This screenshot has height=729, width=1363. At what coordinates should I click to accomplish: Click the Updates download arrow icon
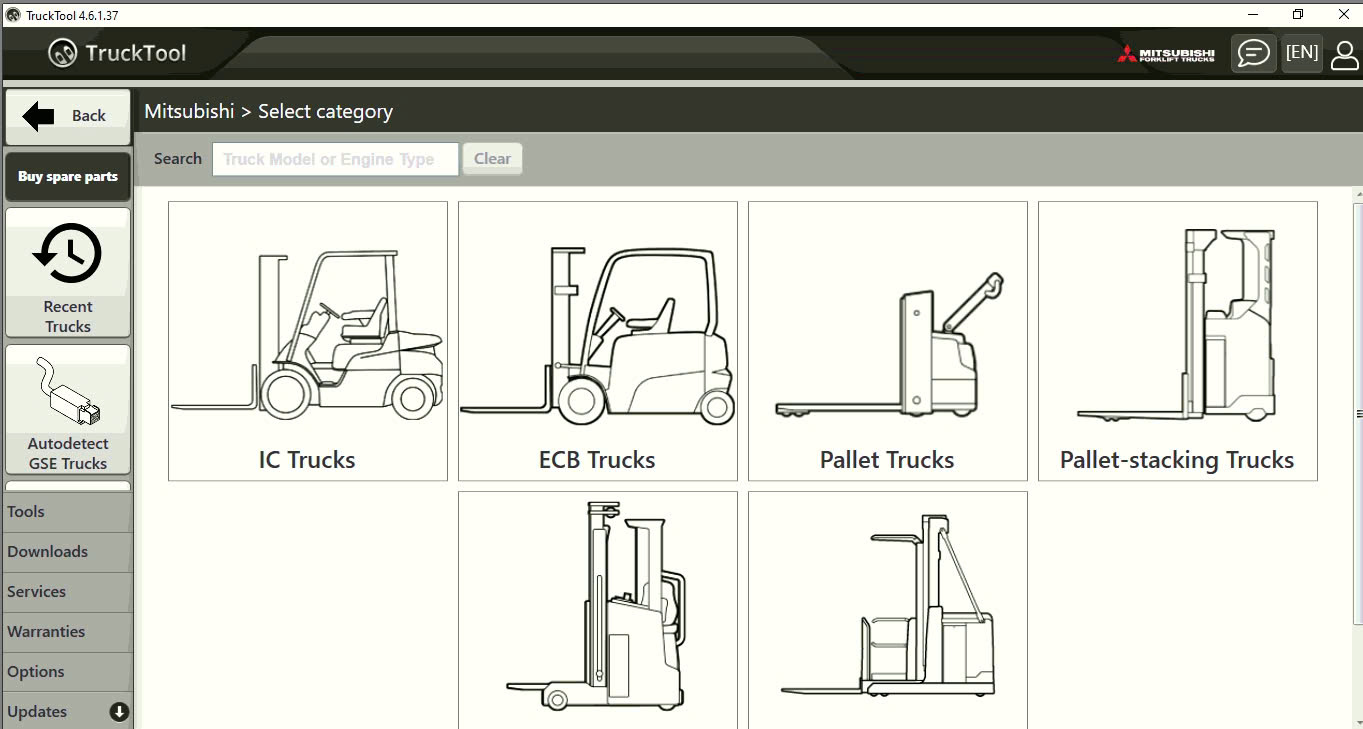[x=119, y=712]
